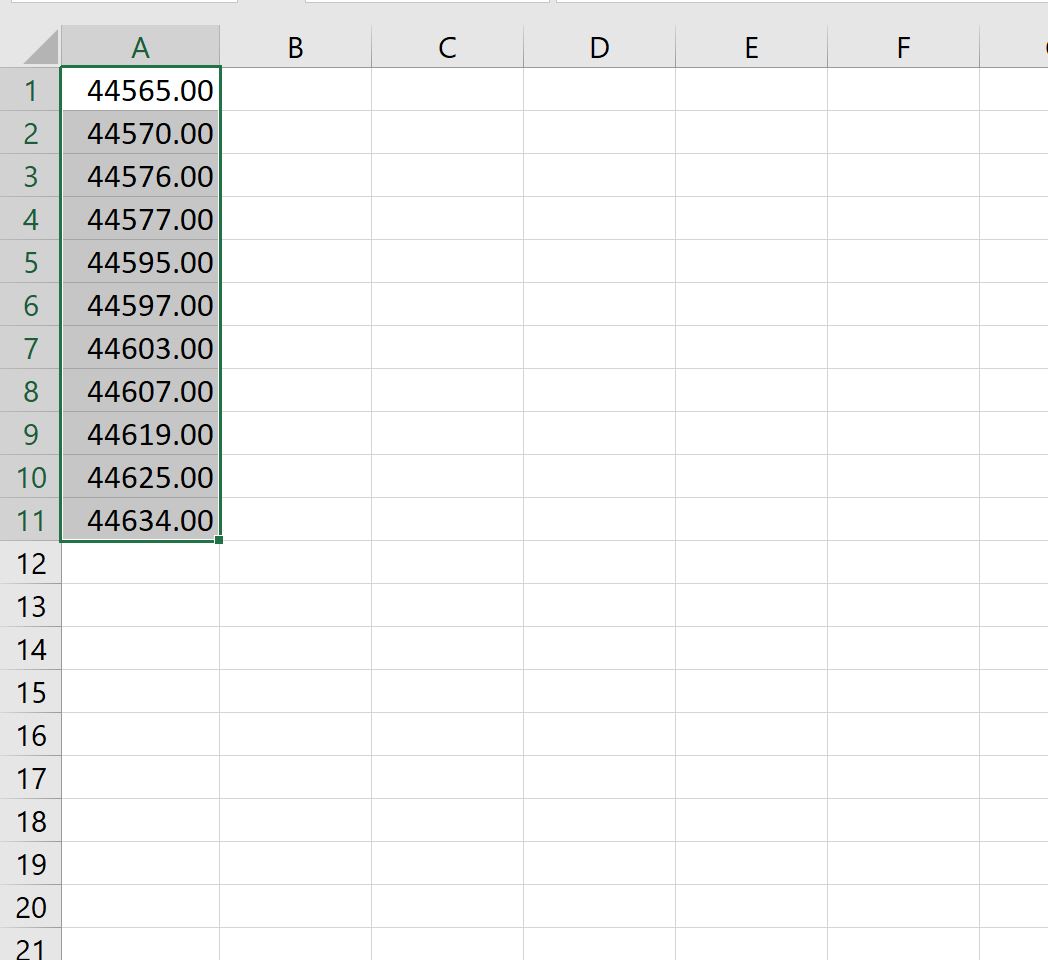Select row 19 header
The image size is (1048, 960).
(x=30, y=863)
